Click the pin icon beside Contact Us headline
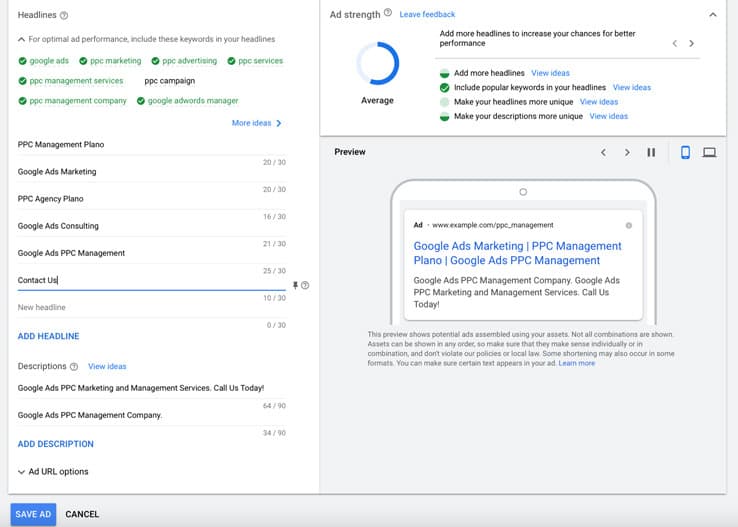738x527 pixels. tap(295, 285)
